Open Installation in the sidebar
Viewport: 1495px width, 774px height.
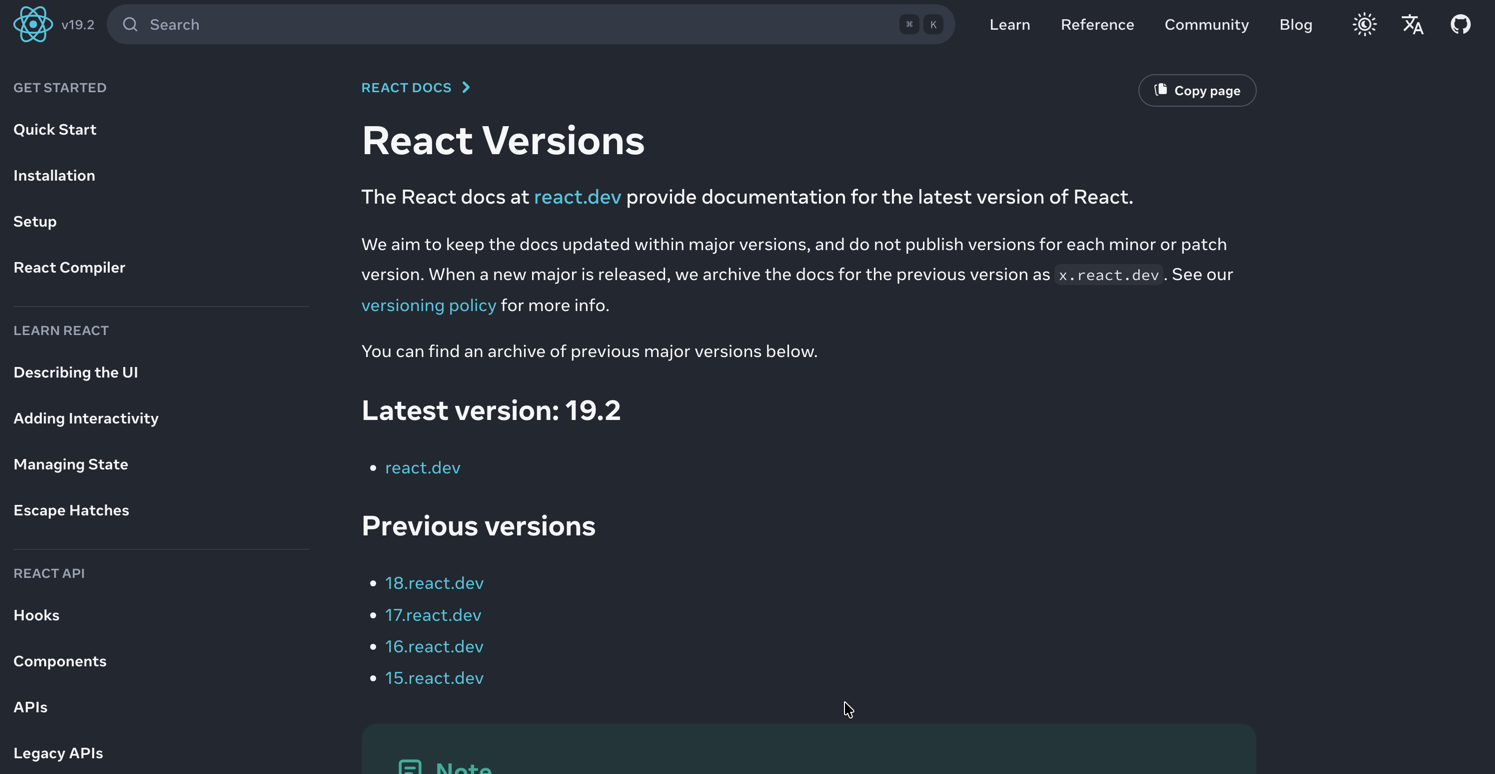(54, 175)
